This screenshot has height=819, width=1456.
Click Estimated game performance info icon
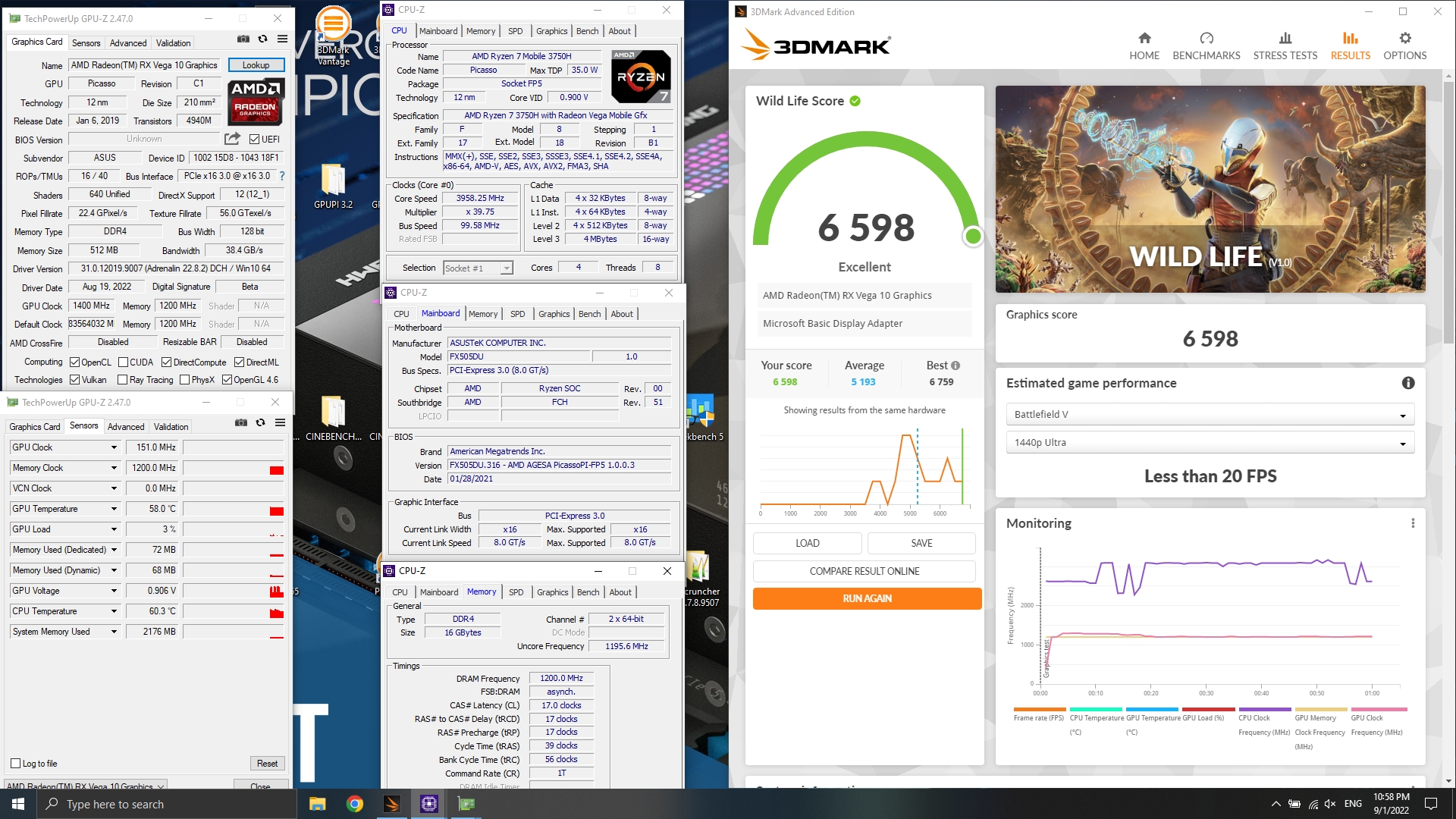tap(1407, 383)
